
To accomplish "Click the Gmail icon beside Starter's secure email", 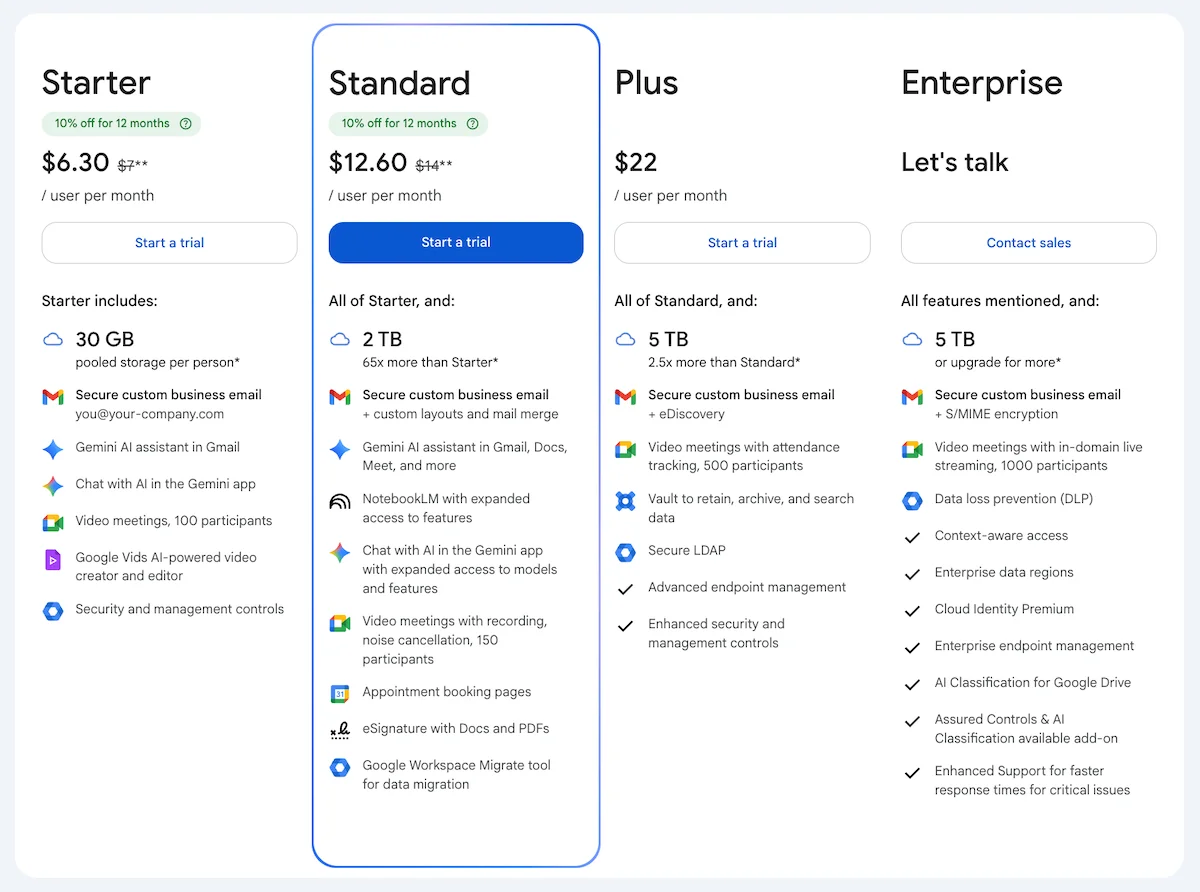I will [x=52, y=397].
